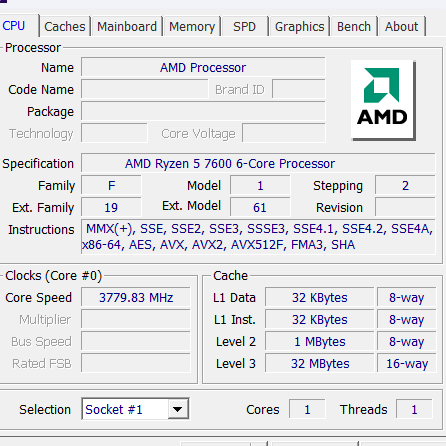Image resolution: width=446 pixels, height=446 pixels.
Task: Click the empty Rated FSB field
Action: click(x=136, y=363)
